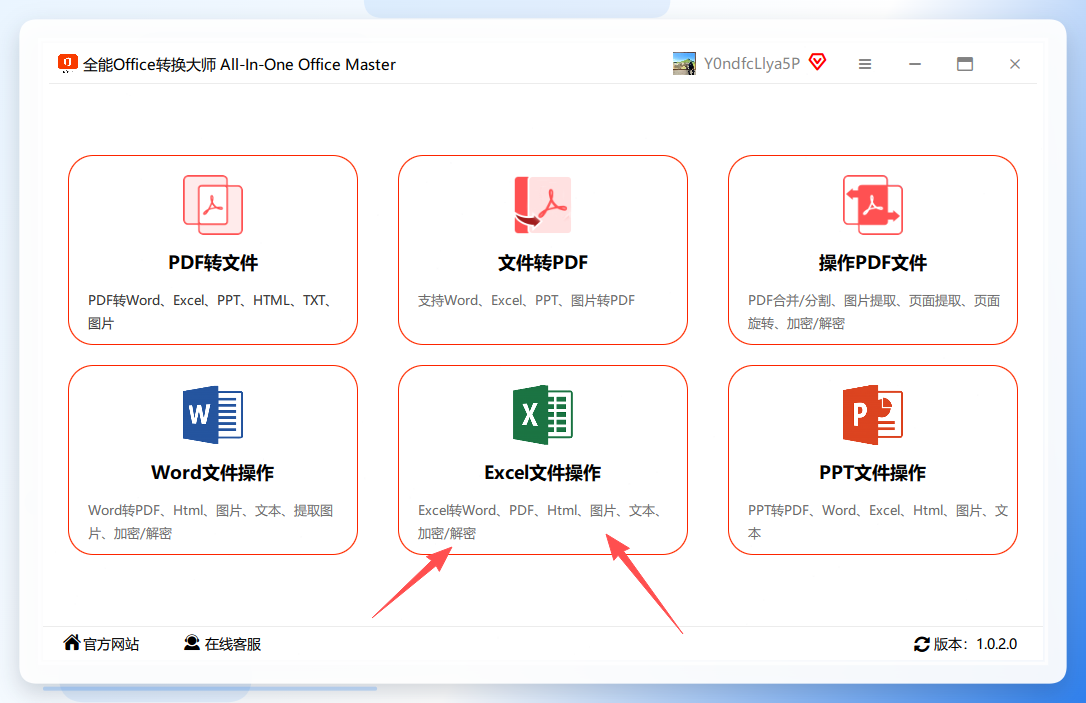Select the 操作PDF文件 title
Image resolution: width=1086 pixels, height=703 pixels.
[x=873, y=262]
